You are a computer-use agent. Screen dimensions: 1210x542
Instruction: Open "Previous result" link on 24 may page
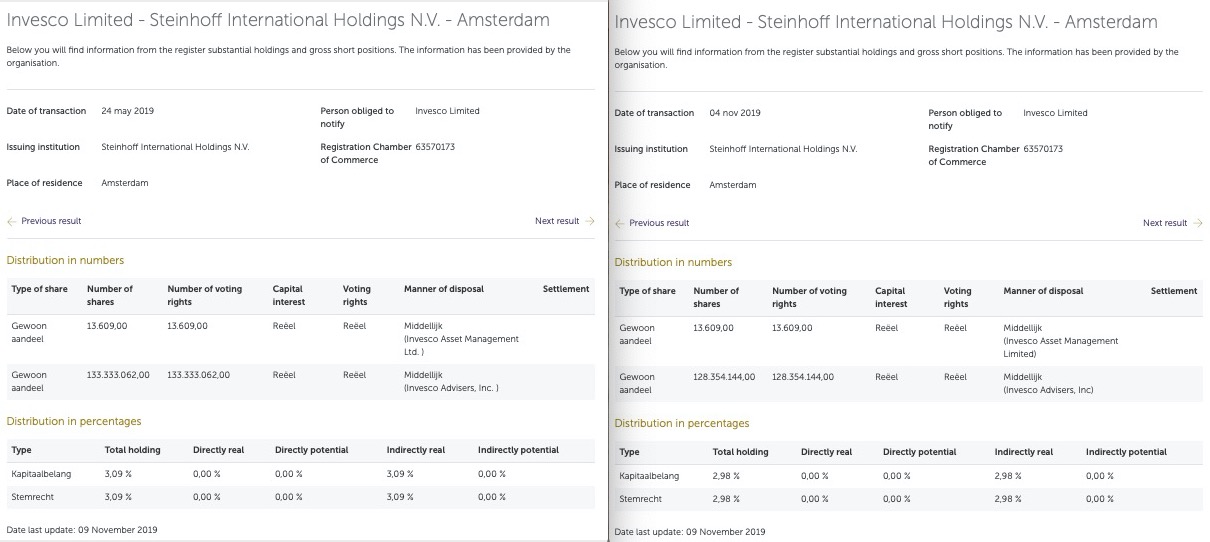(51, 221)
